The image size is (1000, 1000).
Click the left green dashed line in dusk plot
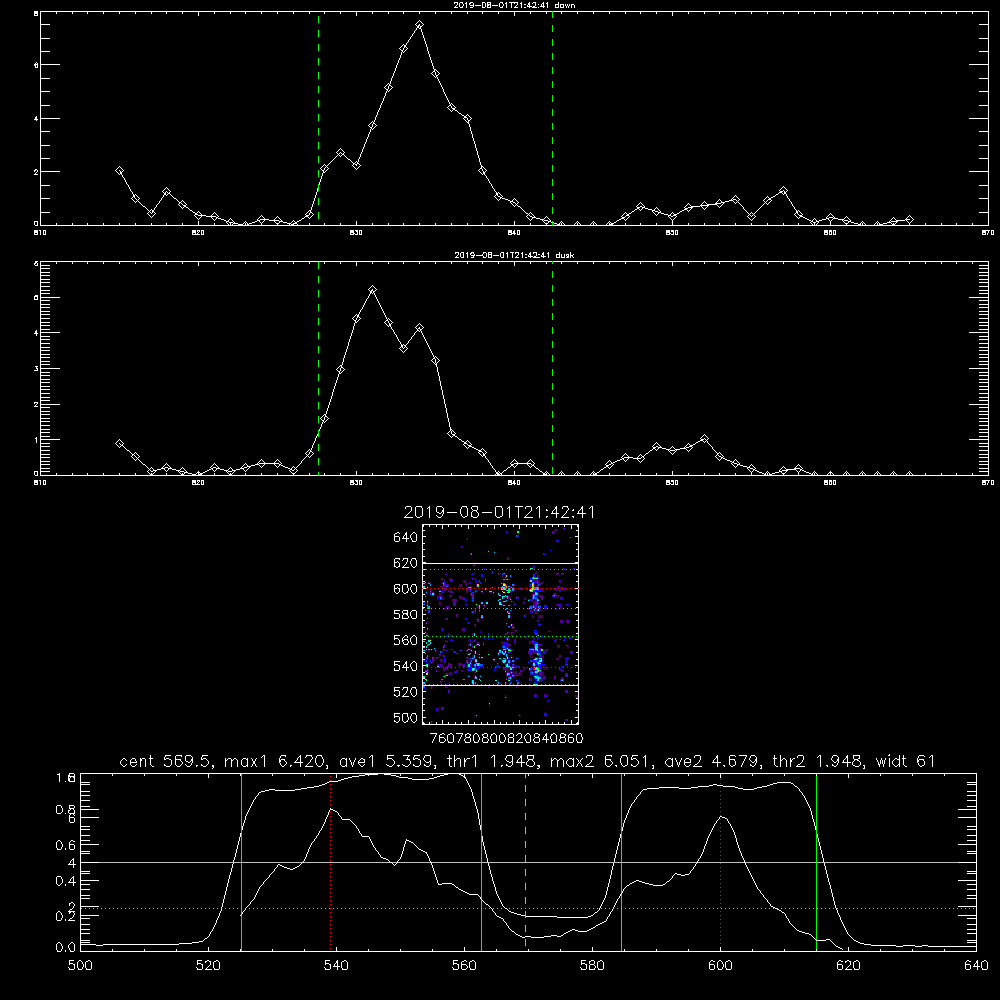coord(318,368)
